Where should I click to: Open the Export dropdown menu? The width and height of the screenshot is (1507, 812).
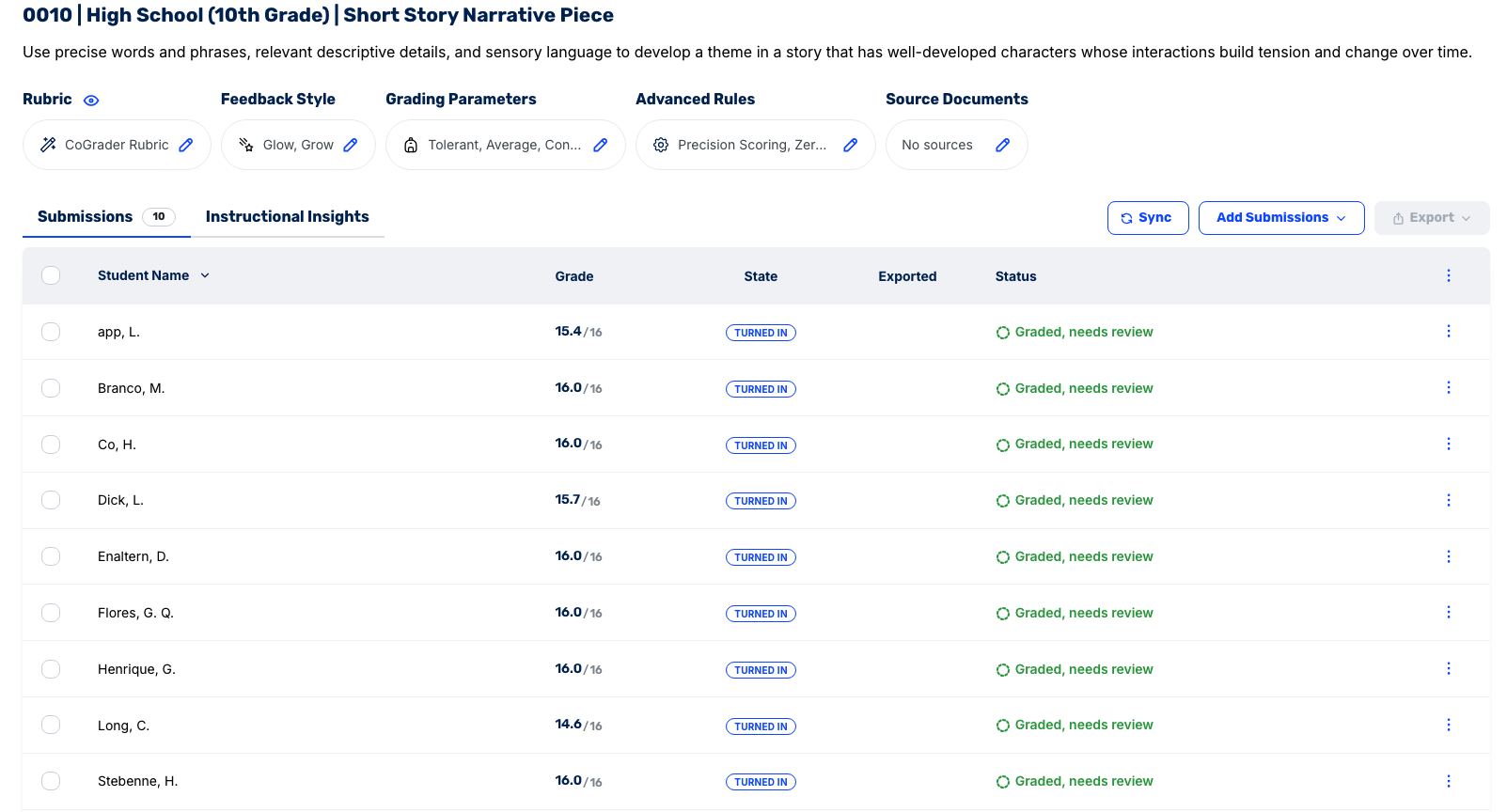pyautogui.click(x=1431, y=218)
